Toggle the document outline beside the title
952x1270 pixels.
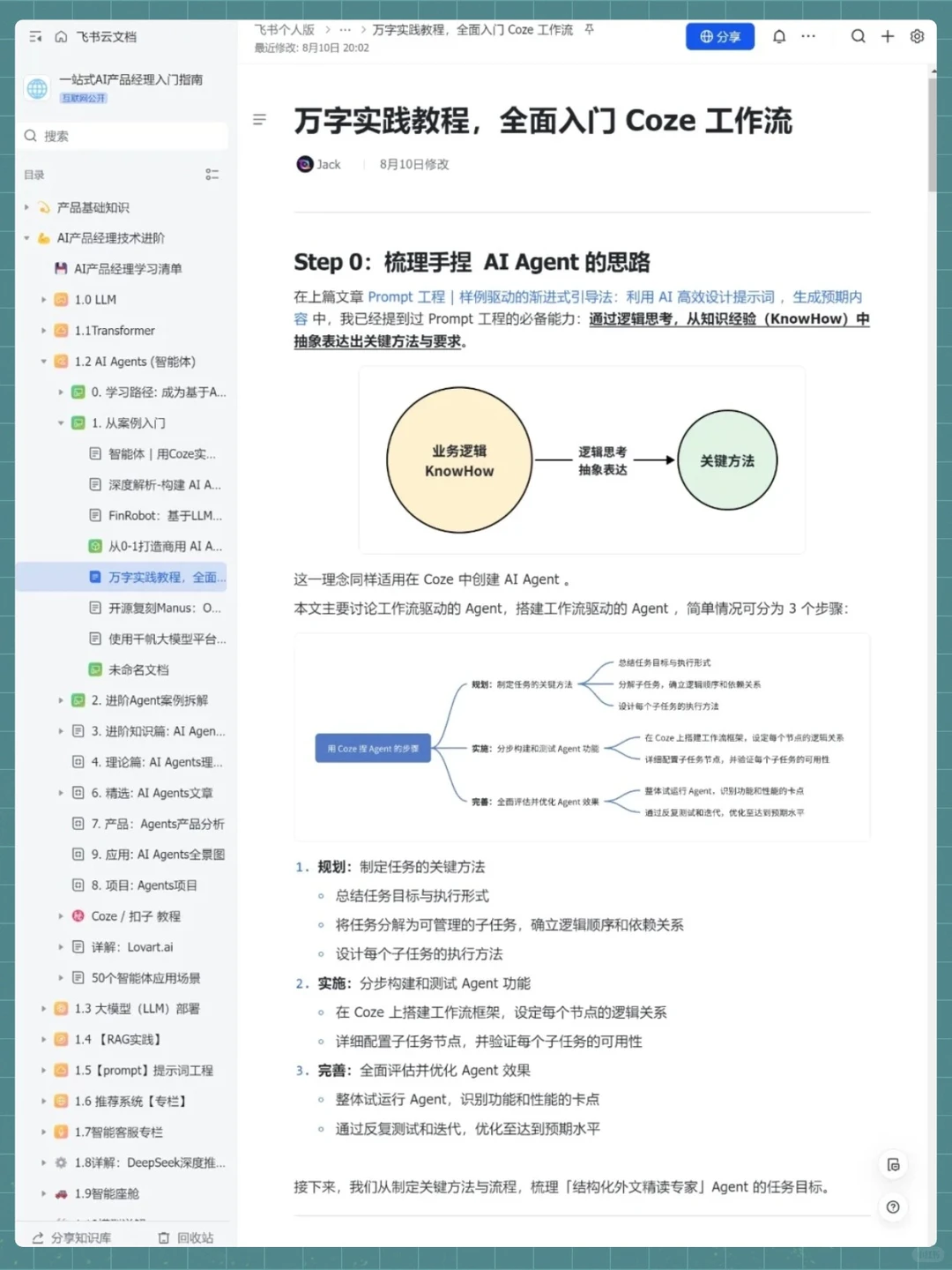click(259, 119)
